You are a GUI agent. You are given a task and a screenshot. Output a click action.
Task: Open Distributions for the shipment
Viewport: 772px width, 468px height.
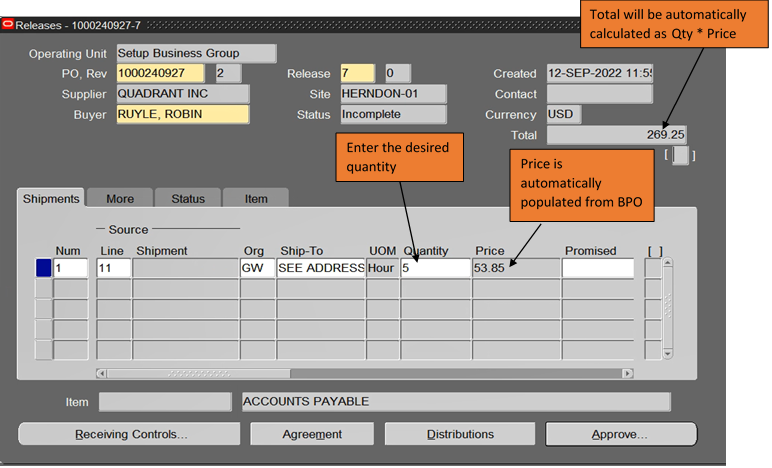click(x=460, y=434)
